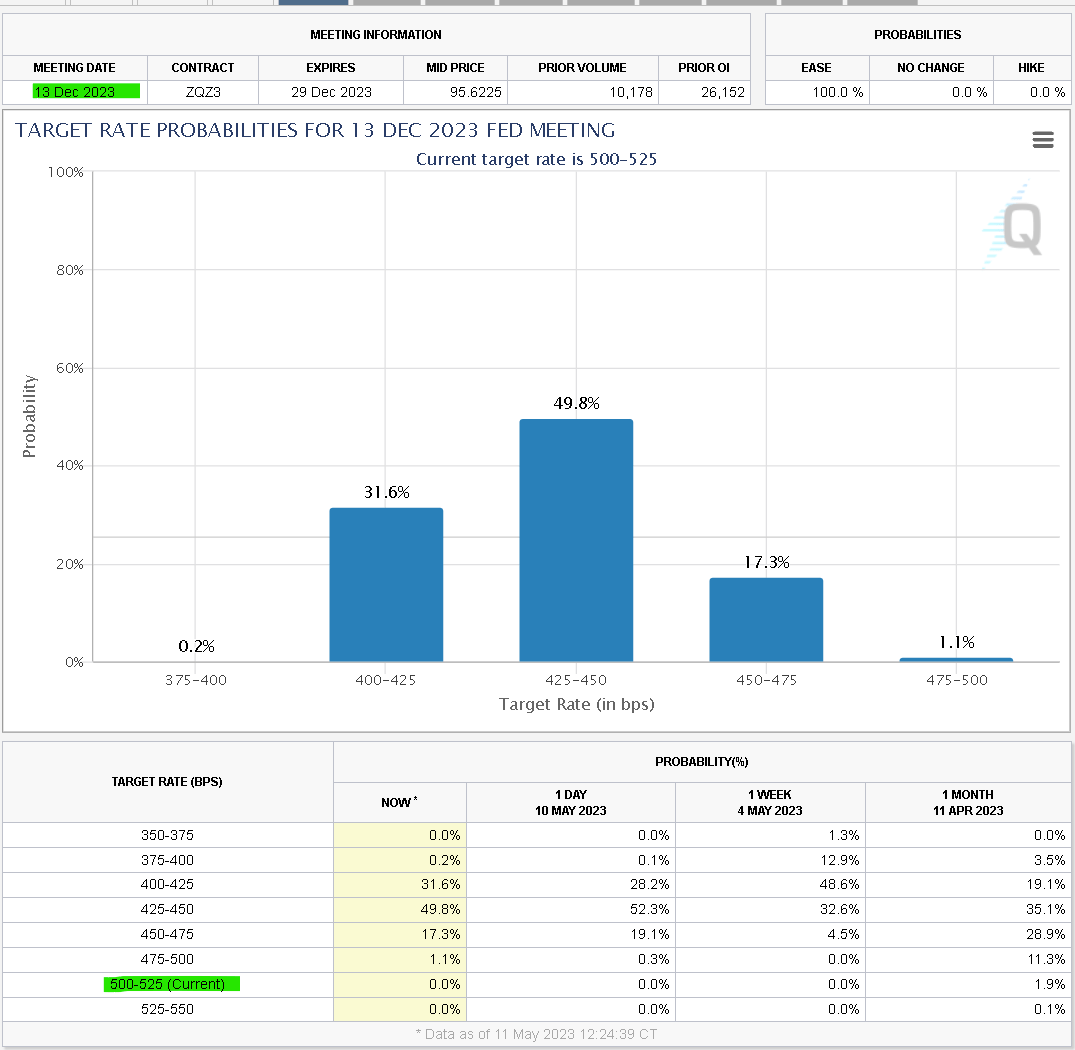Click the 0.2% label above 375-400
The image size is (1075, 1050).
(196, 646)
